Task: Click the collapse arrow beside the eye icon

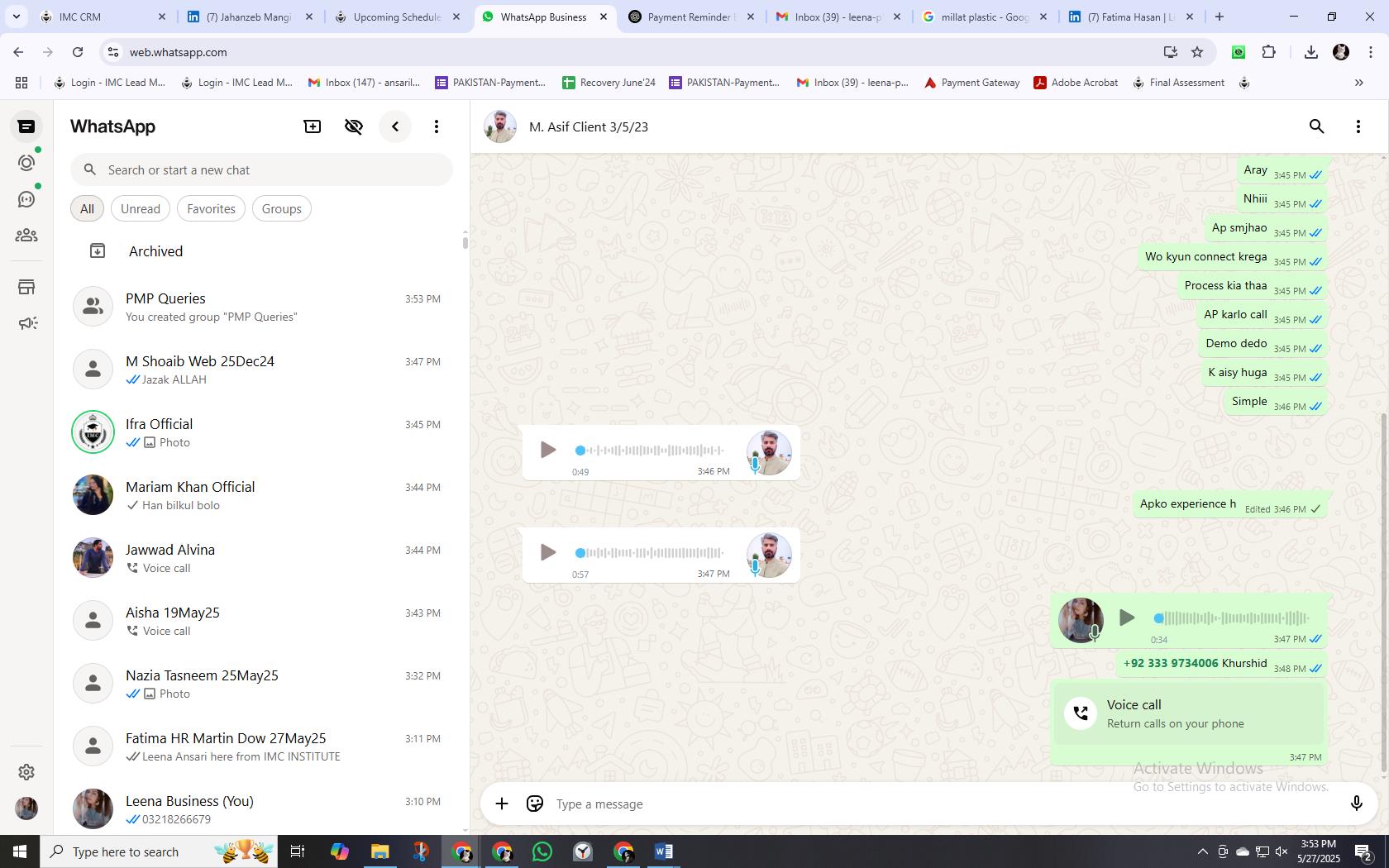Action: (x=395, y=126)
